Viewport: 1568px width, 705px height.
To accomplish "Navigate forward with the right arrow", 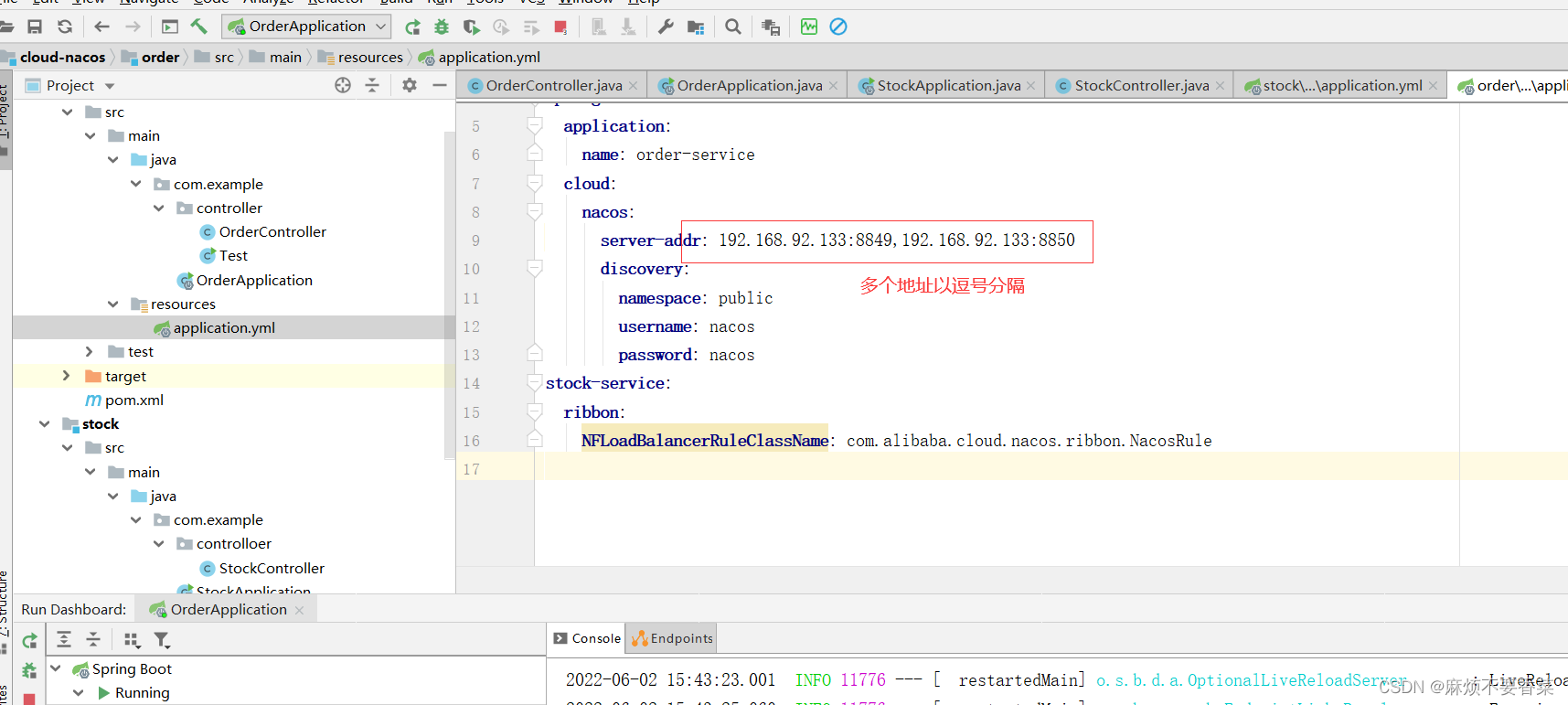I will 133,27.
